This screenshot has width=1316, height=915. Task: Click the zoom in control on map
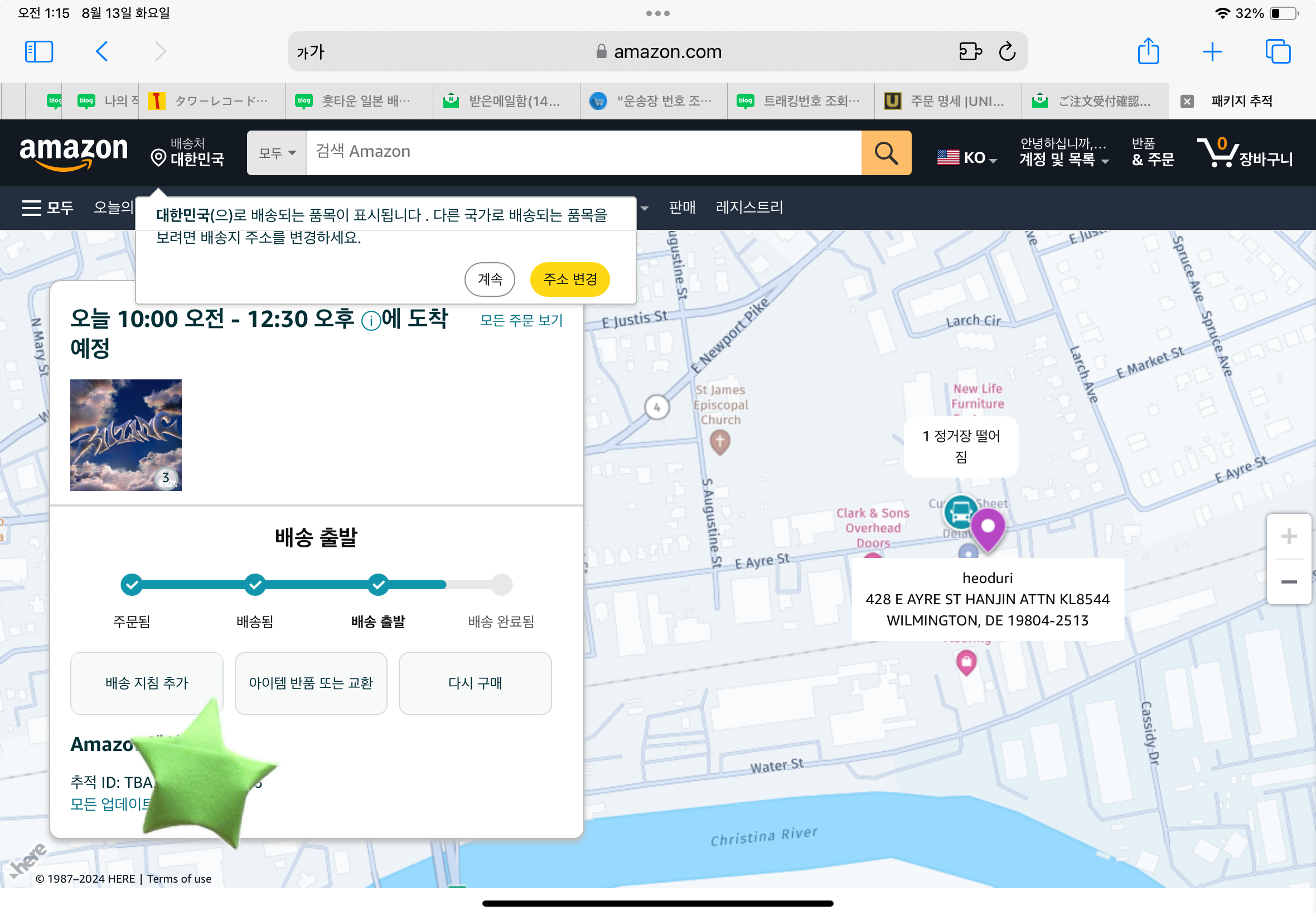pos(1288,536)
